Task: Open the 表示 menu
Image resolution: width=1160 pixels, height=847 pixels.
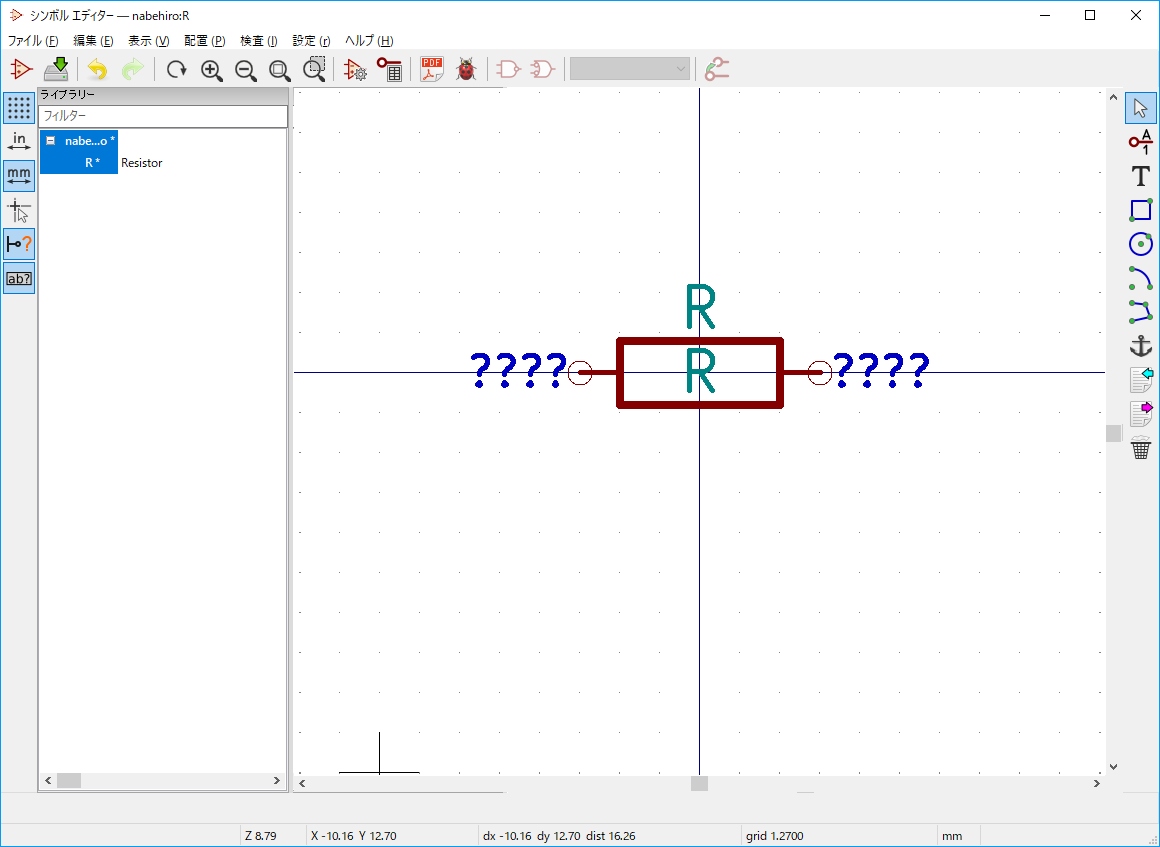Action: pos(149,41)
